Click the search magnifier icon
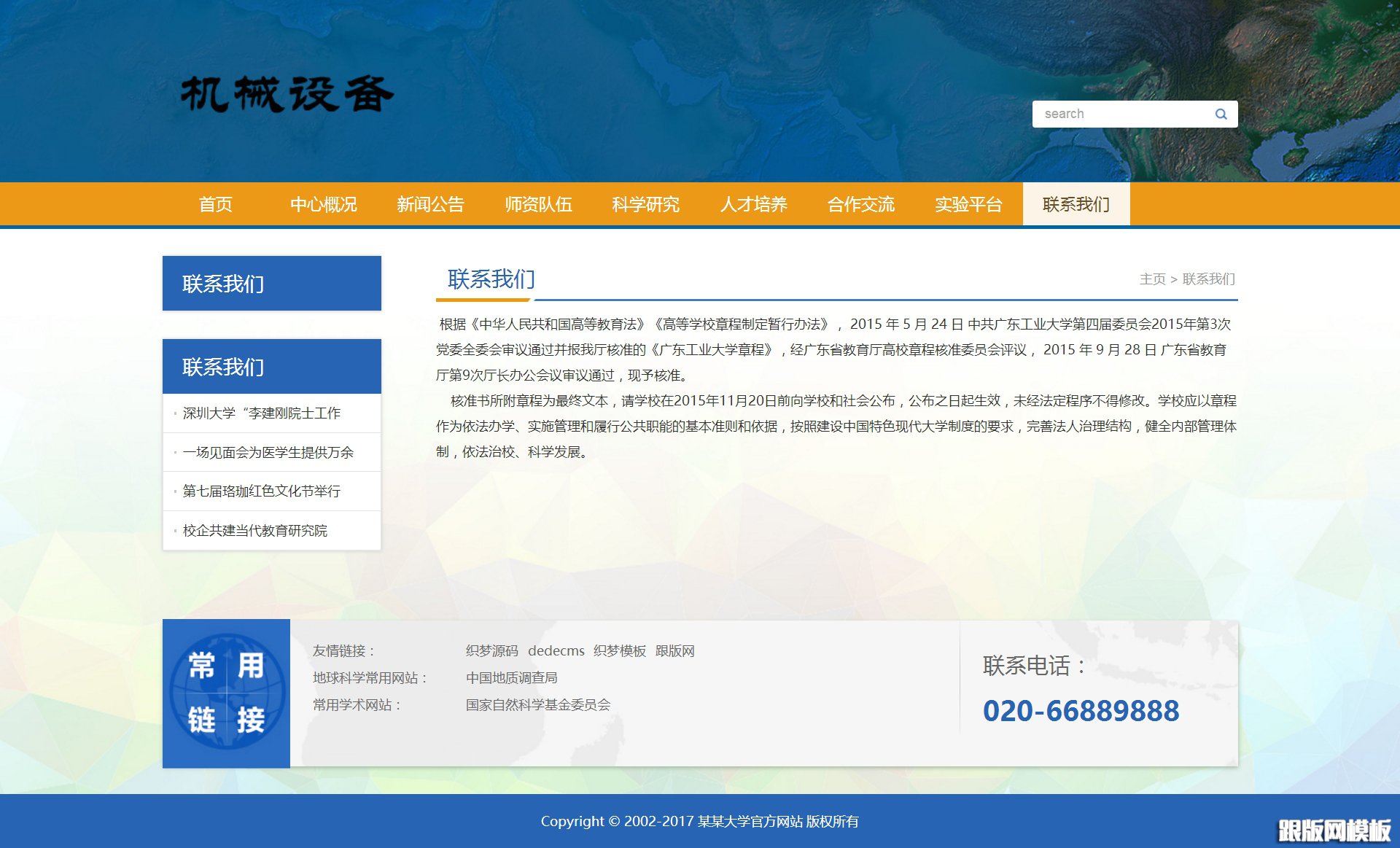 pos(1221,114)
